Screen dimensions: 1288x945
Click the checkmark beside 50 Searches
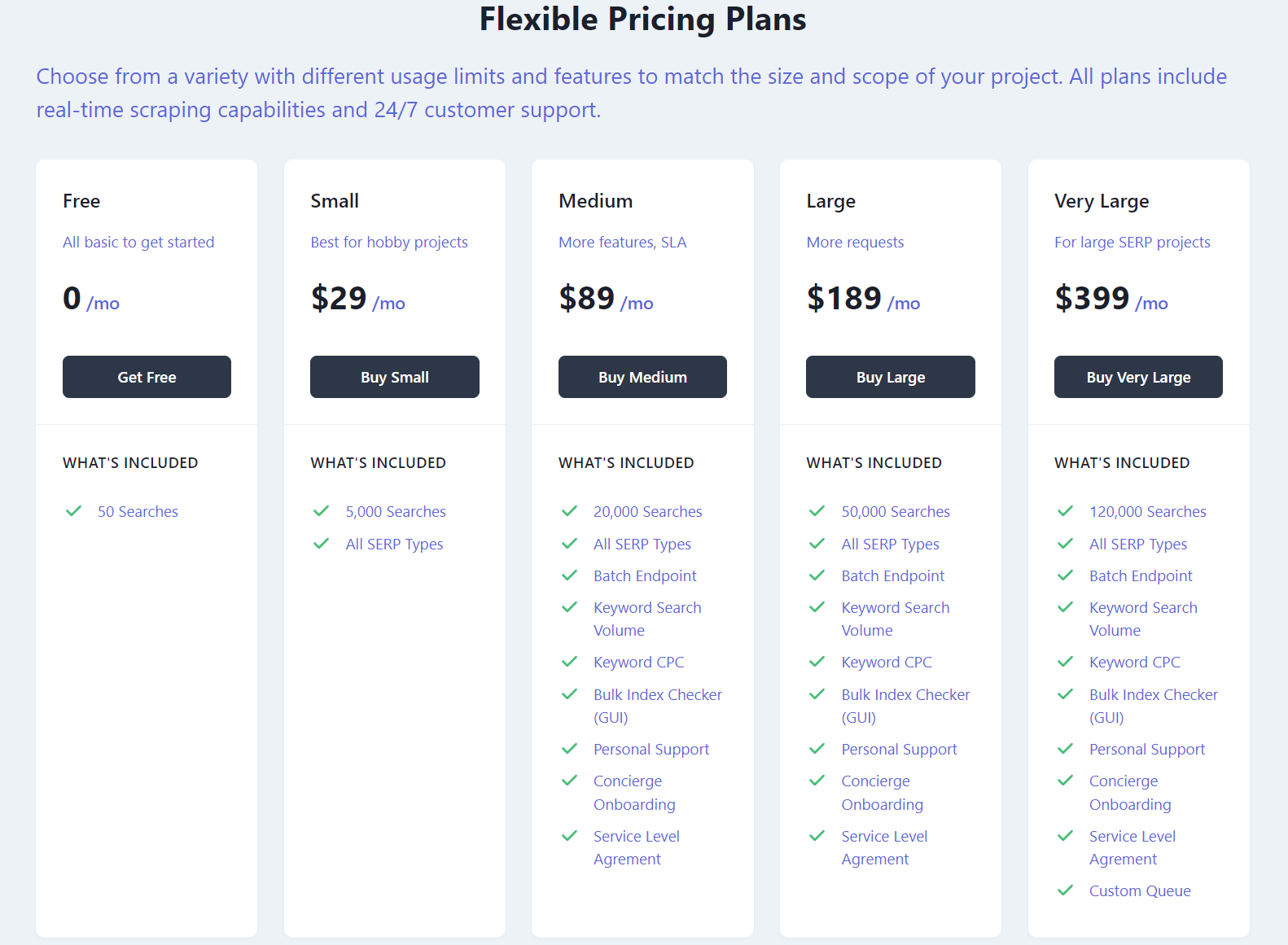(74, 511)
